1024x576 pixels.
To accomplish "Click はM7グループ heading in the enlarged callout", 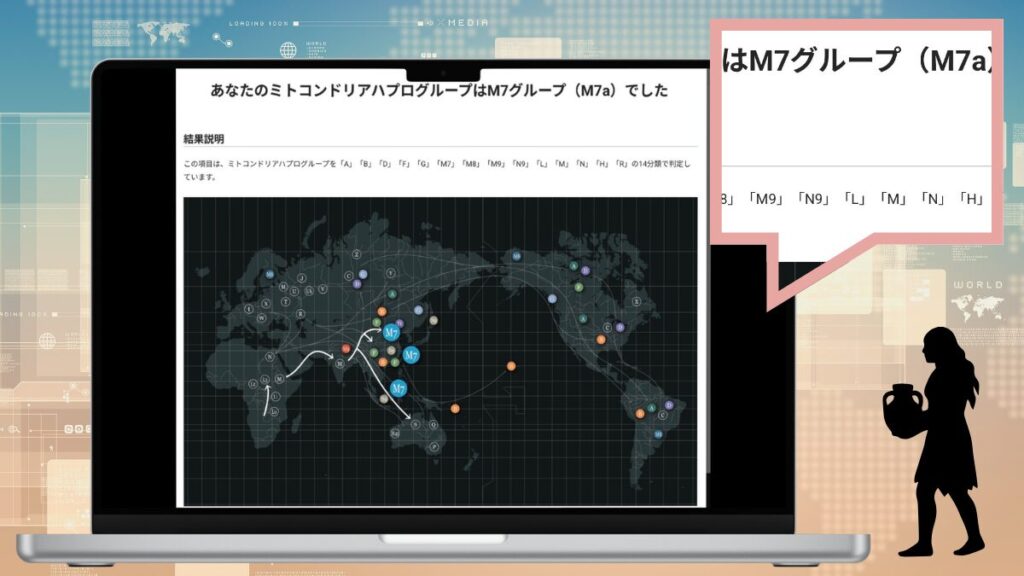I will [x=857, y=60].
